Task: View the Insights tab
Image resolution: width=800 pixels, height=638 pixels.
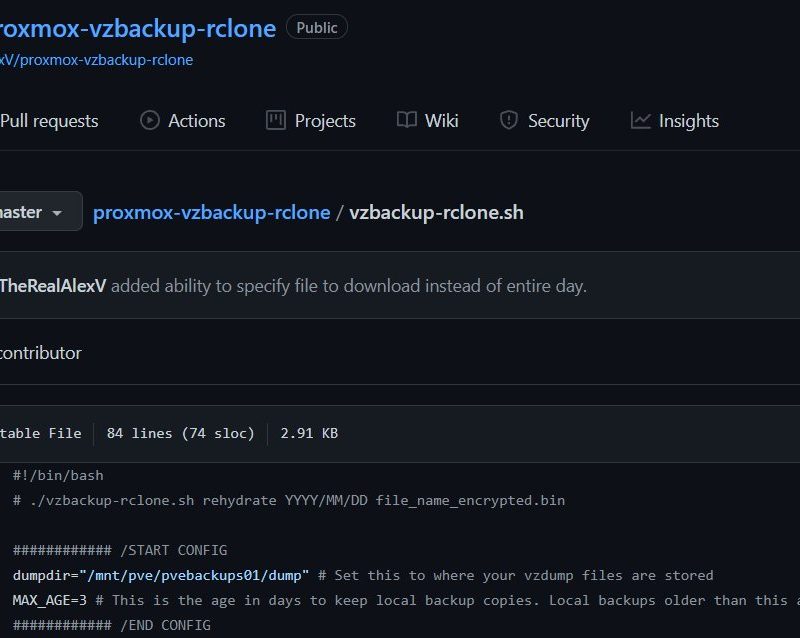Action: tap(674, 121)
